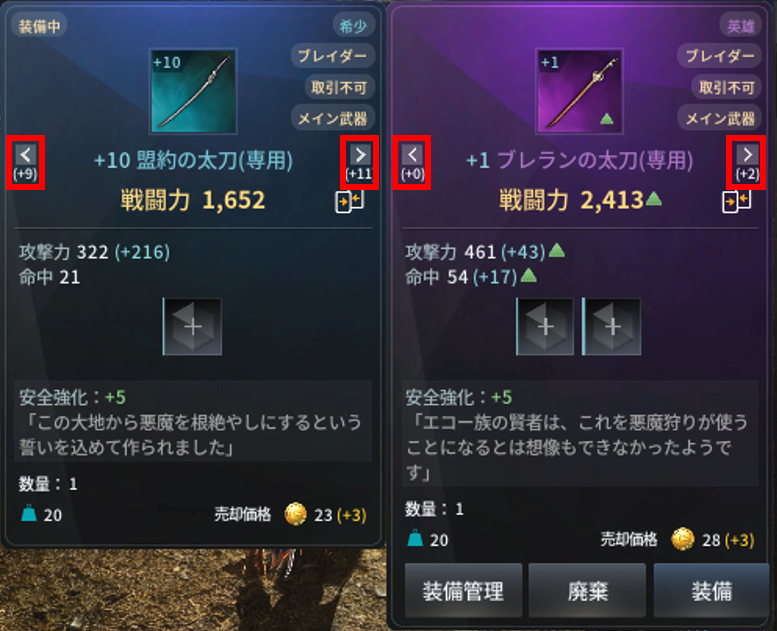The height and width of the screenshot is (631, 777).
Task: Click the +10 盟約の太刀 item thumbnail
Action: [x=193, y=91]
